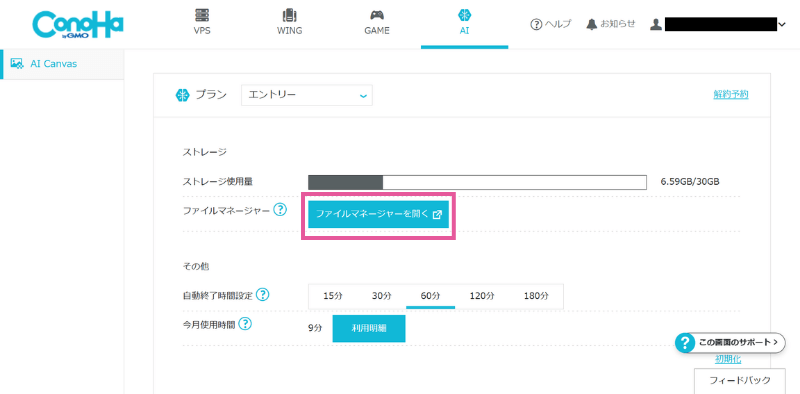800x394 pixels.
Task: Open the プラン dropdown showing エントリー
Action: (307, 95)
